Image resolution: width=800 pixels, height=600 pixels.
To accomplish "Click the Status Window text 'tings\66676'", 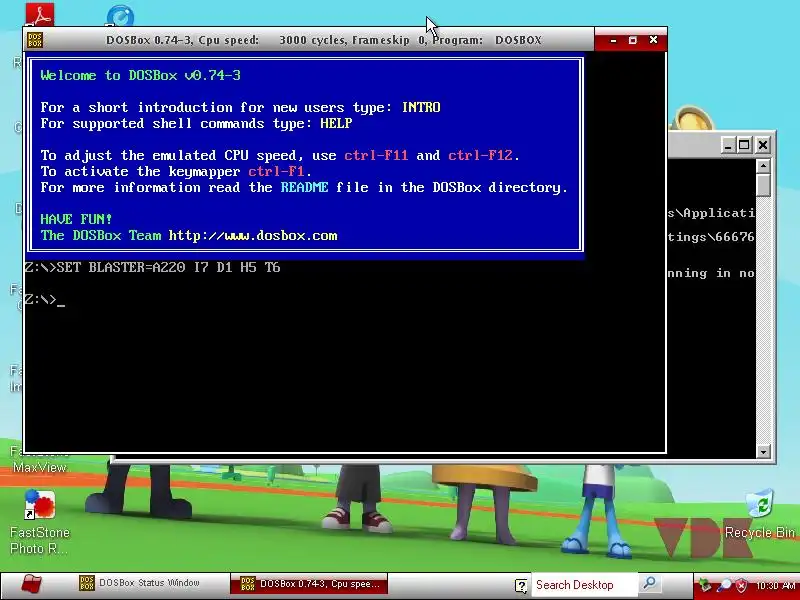I will point(711,237).
